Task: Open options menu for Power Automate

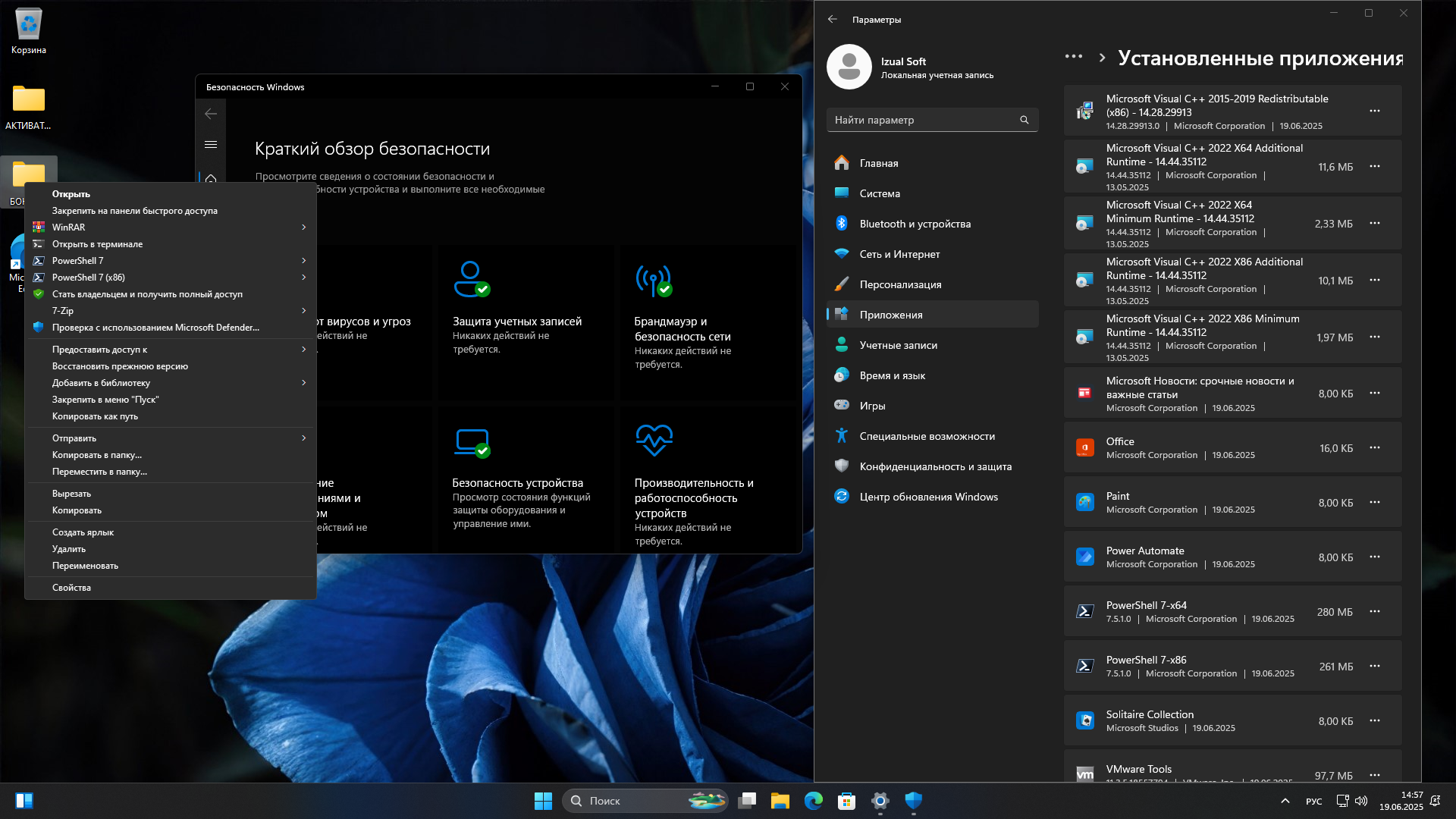Action: tap(1375, 557)
